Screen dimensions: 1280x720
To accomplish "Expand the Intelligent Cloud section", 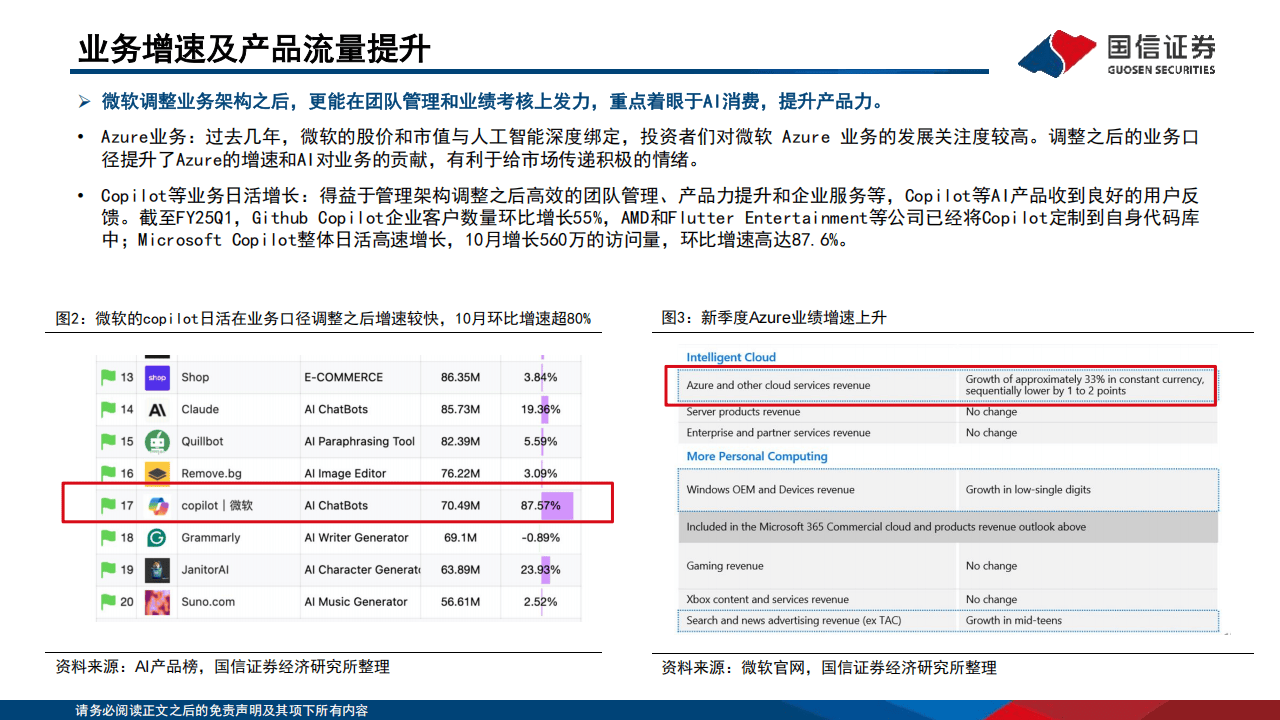I will point(729,357).
